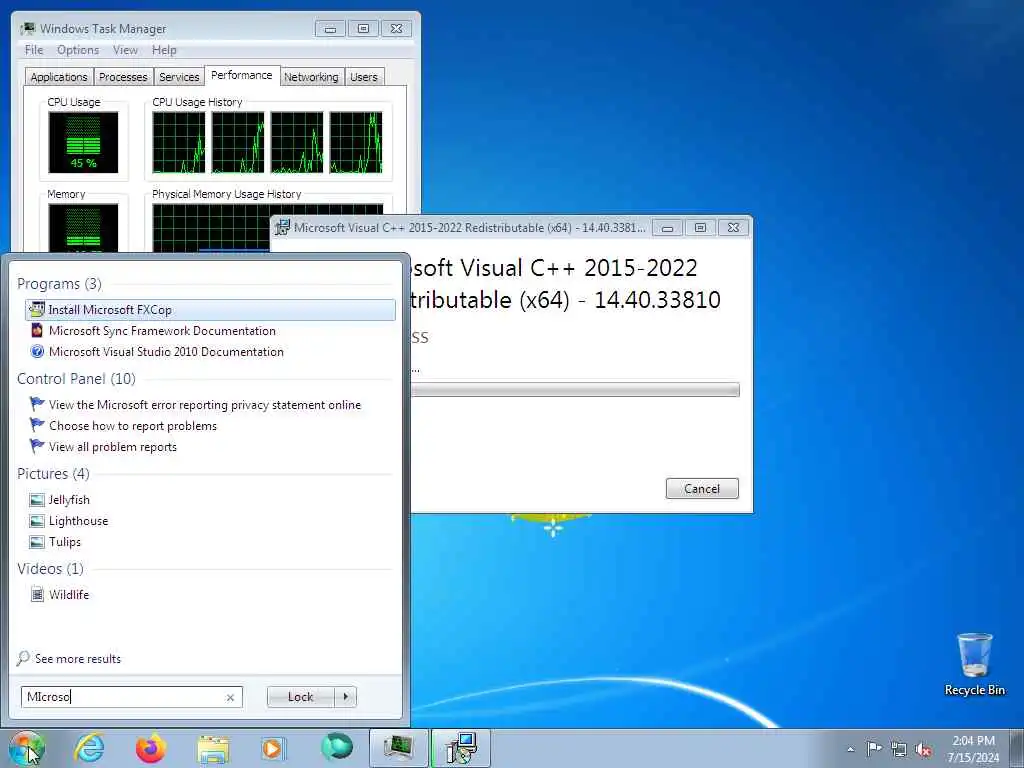Click the Lock button
1024x768 pixels.
pyautogui.click(x=300, y=697)
